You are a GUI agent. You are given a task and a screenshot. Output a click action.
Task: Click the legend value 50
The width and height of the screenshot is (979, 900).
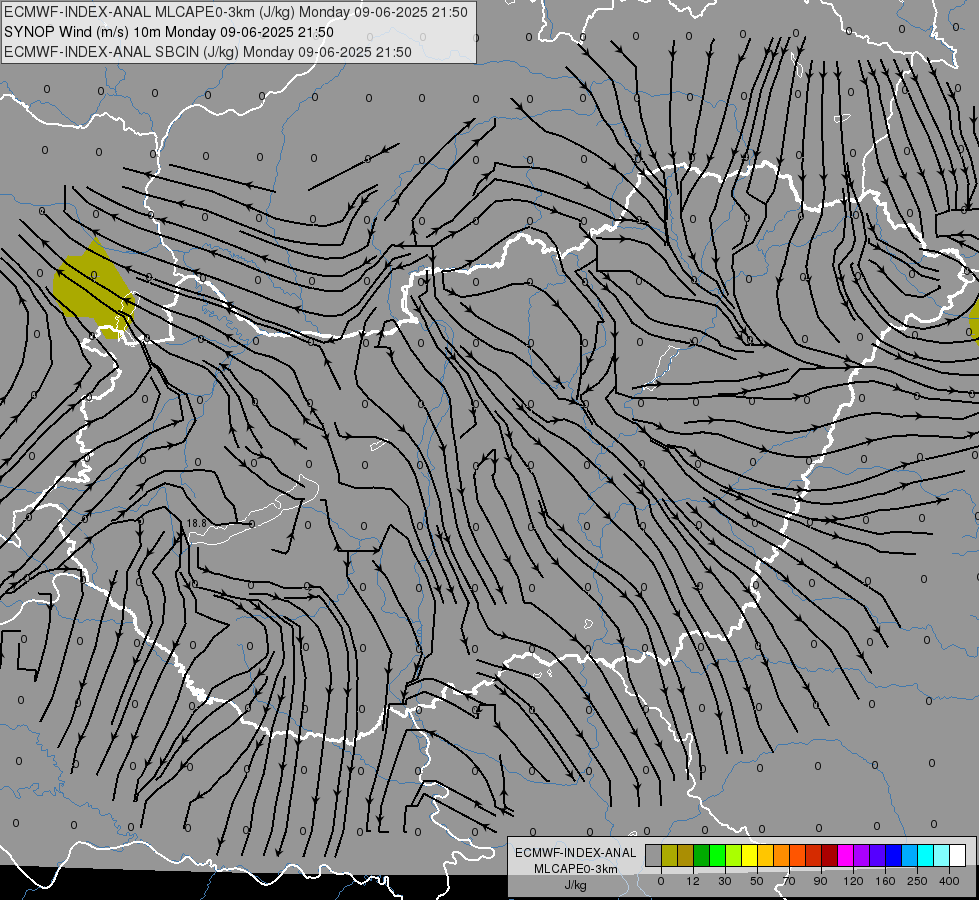coord(757,881)
